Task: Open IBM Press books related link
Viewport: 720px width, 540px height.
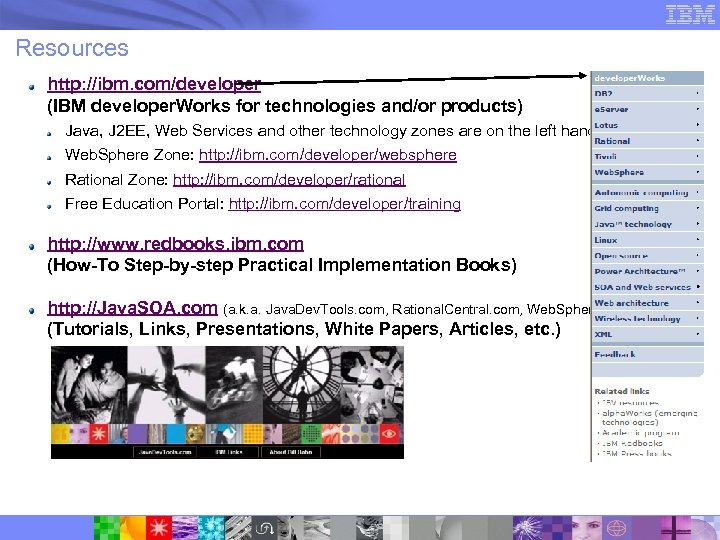Action: [636, 453]
